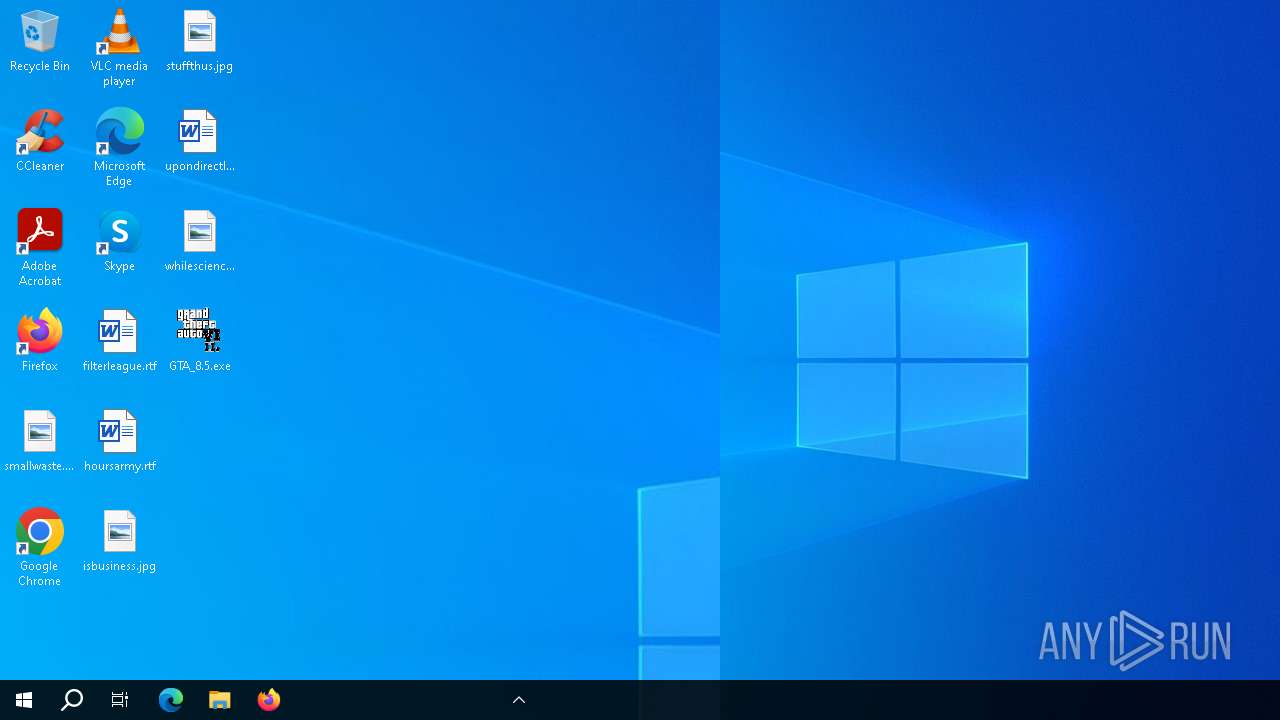
Task: Open Task View on the taskbar
Action: click(120, 700)
